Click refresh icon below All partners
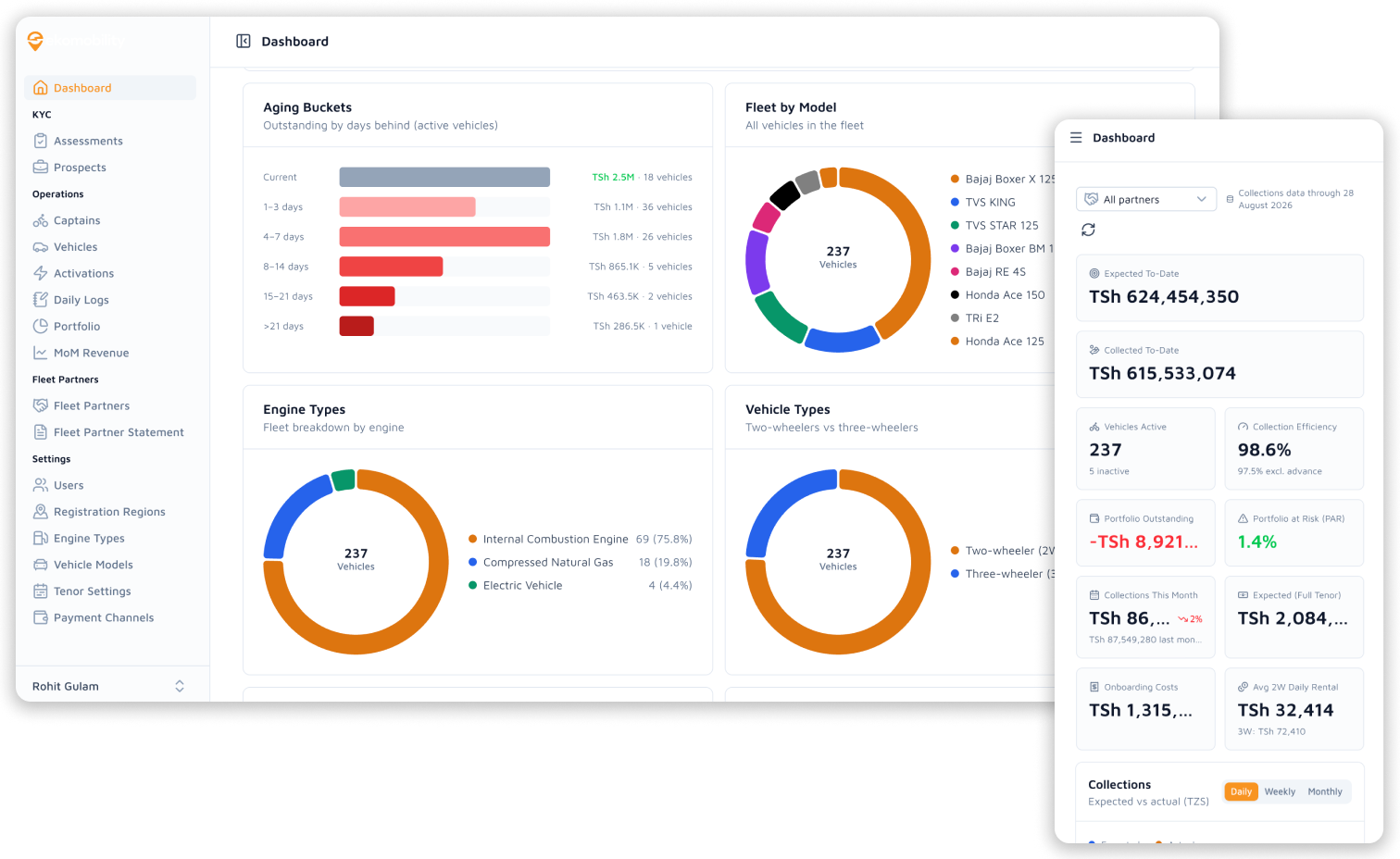 tap(1089, 230)
